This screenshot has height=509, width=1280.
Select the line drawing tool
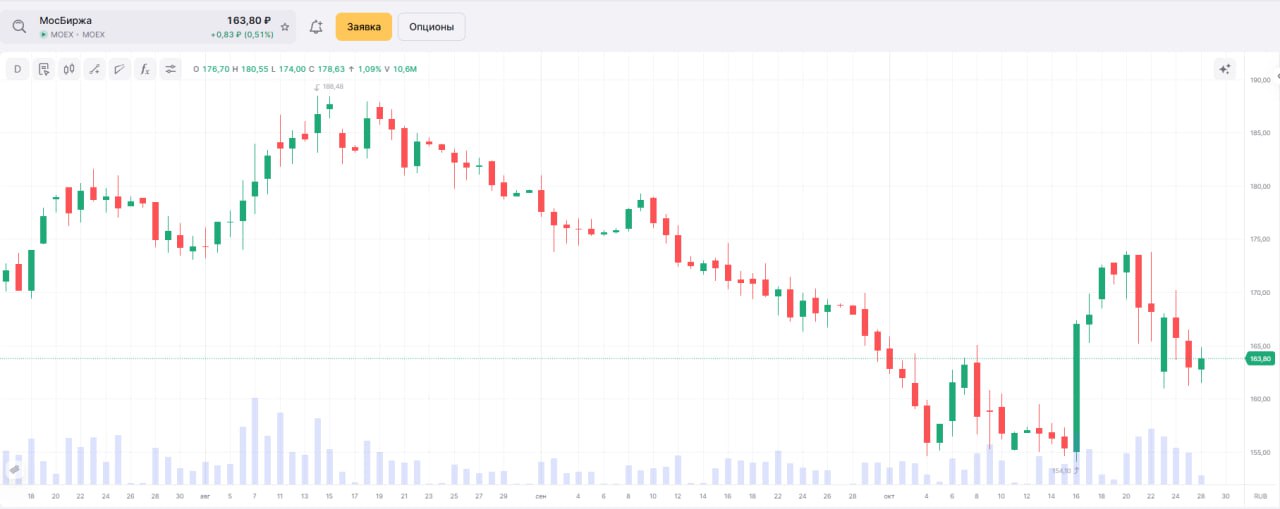[94, 69]
